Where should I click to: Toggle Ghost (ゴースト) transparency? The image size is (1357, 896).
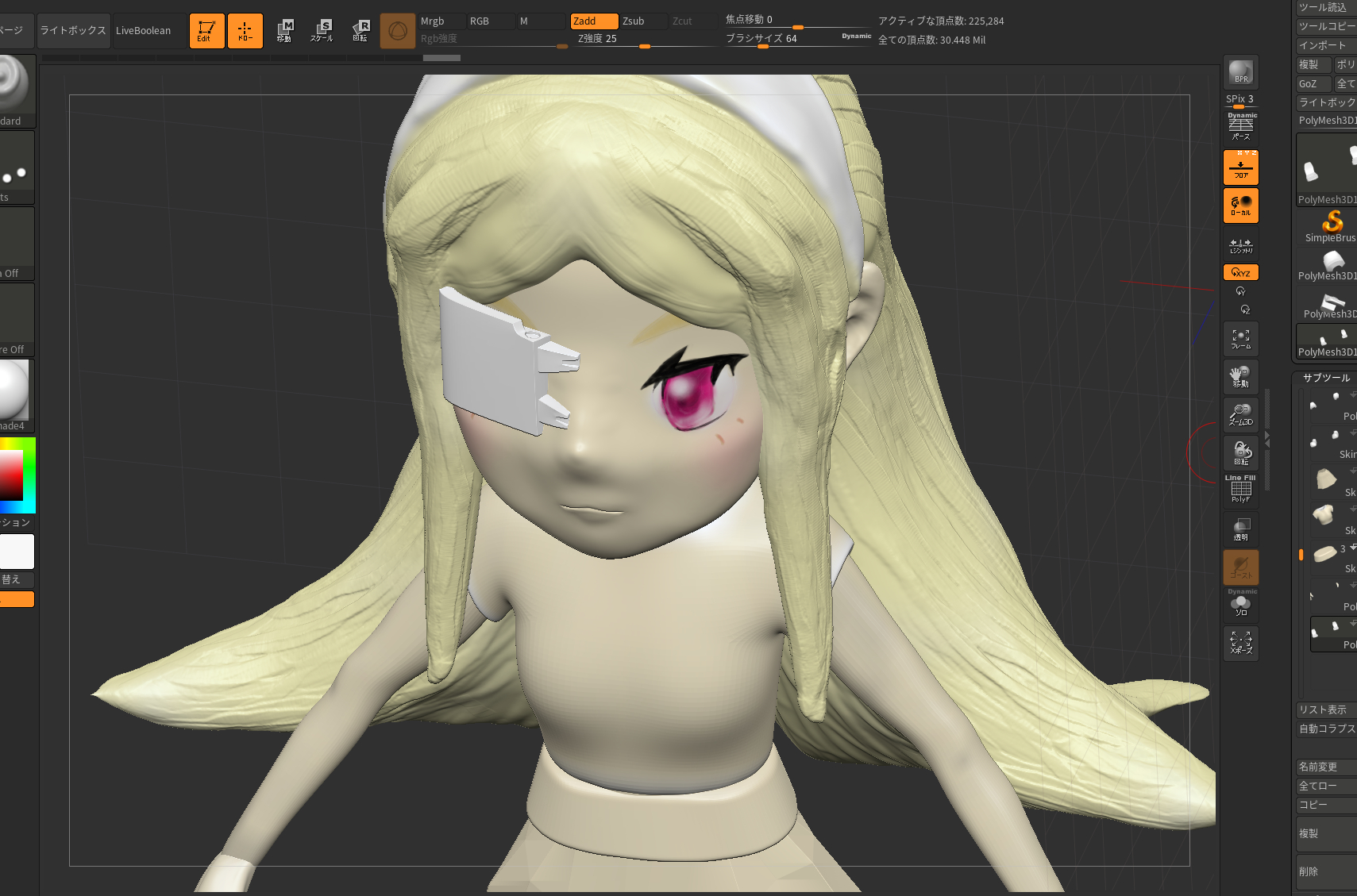1240,567
